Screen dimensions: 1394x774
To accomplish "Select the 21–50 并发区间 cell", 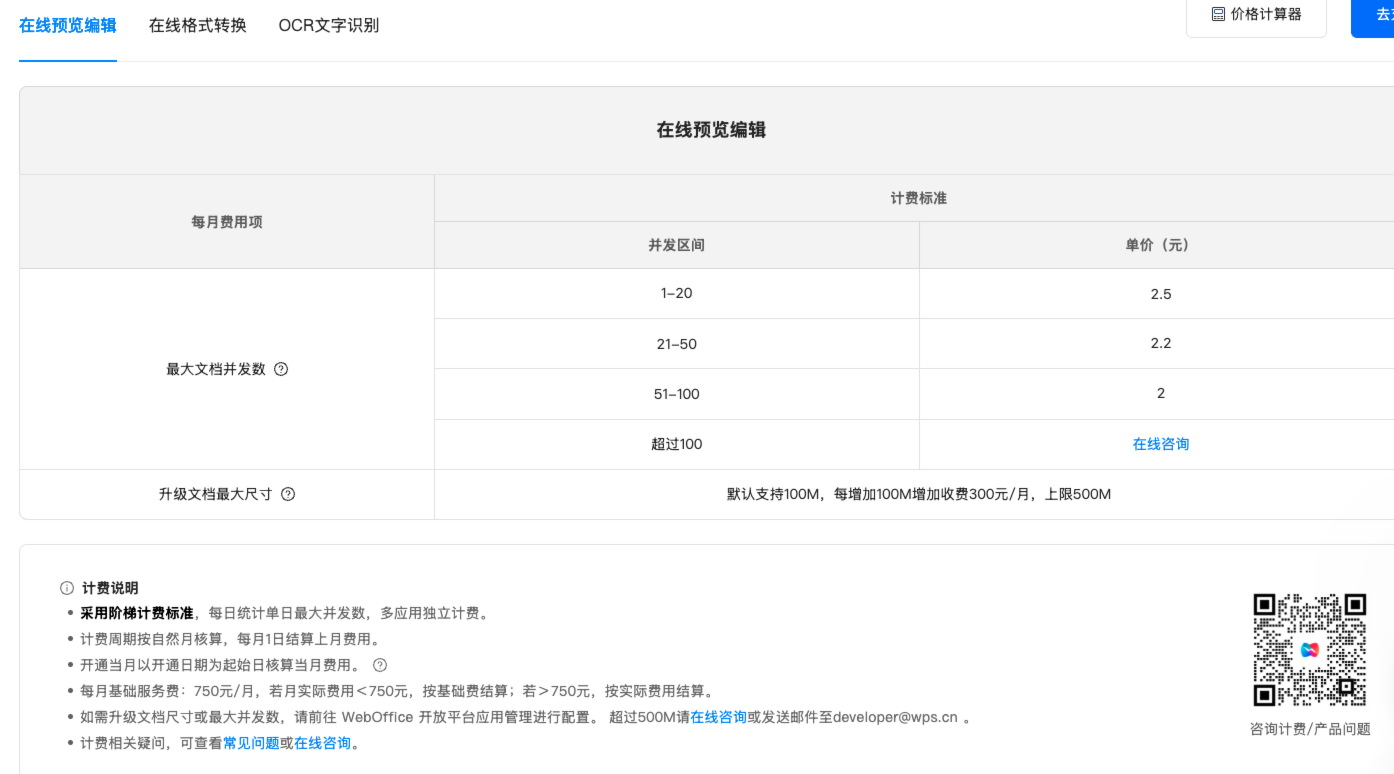I will [676, 344].
